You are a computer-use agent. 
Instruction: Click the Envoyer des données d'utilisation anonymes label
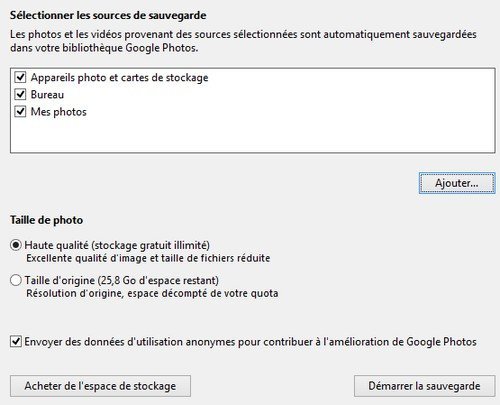[x=250, y=342]
